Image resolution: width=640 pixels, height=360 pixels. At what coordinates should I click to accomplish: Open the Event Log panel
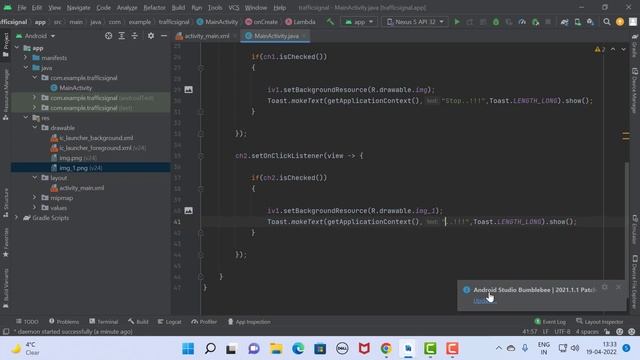550,322
